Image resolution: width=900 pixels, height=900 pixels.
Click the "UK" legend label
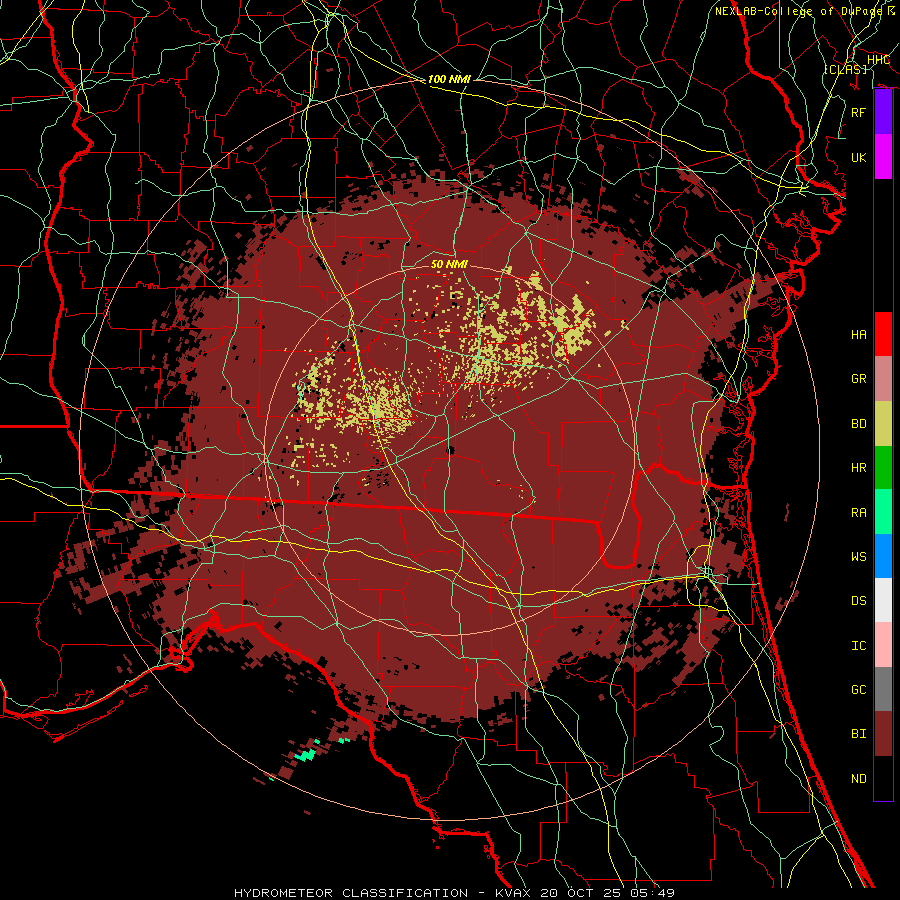(x=859, y=157)
